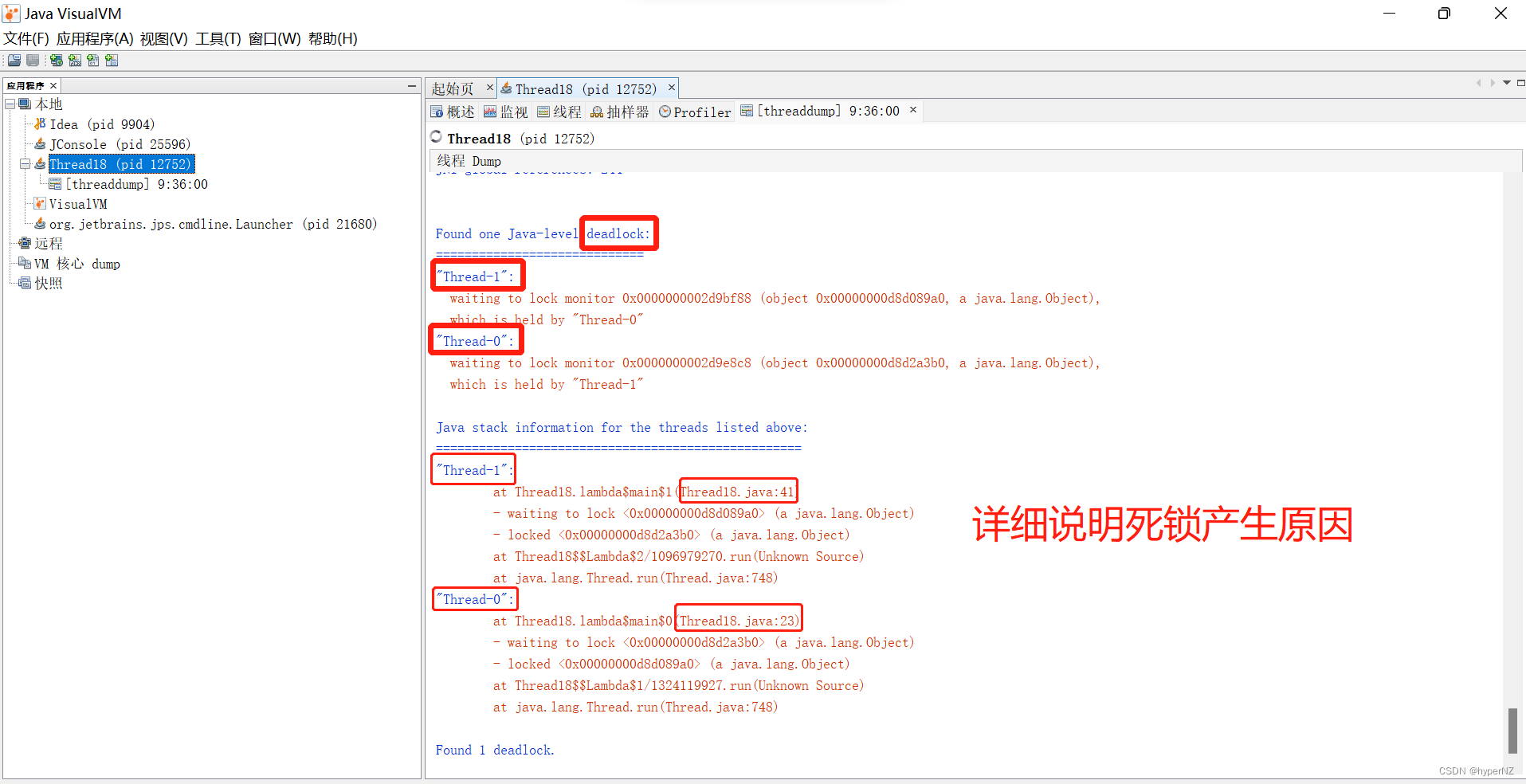Open the document list dropdown arrow
This screenshot has width=1526, height=784.
(x=1507, y=83)
